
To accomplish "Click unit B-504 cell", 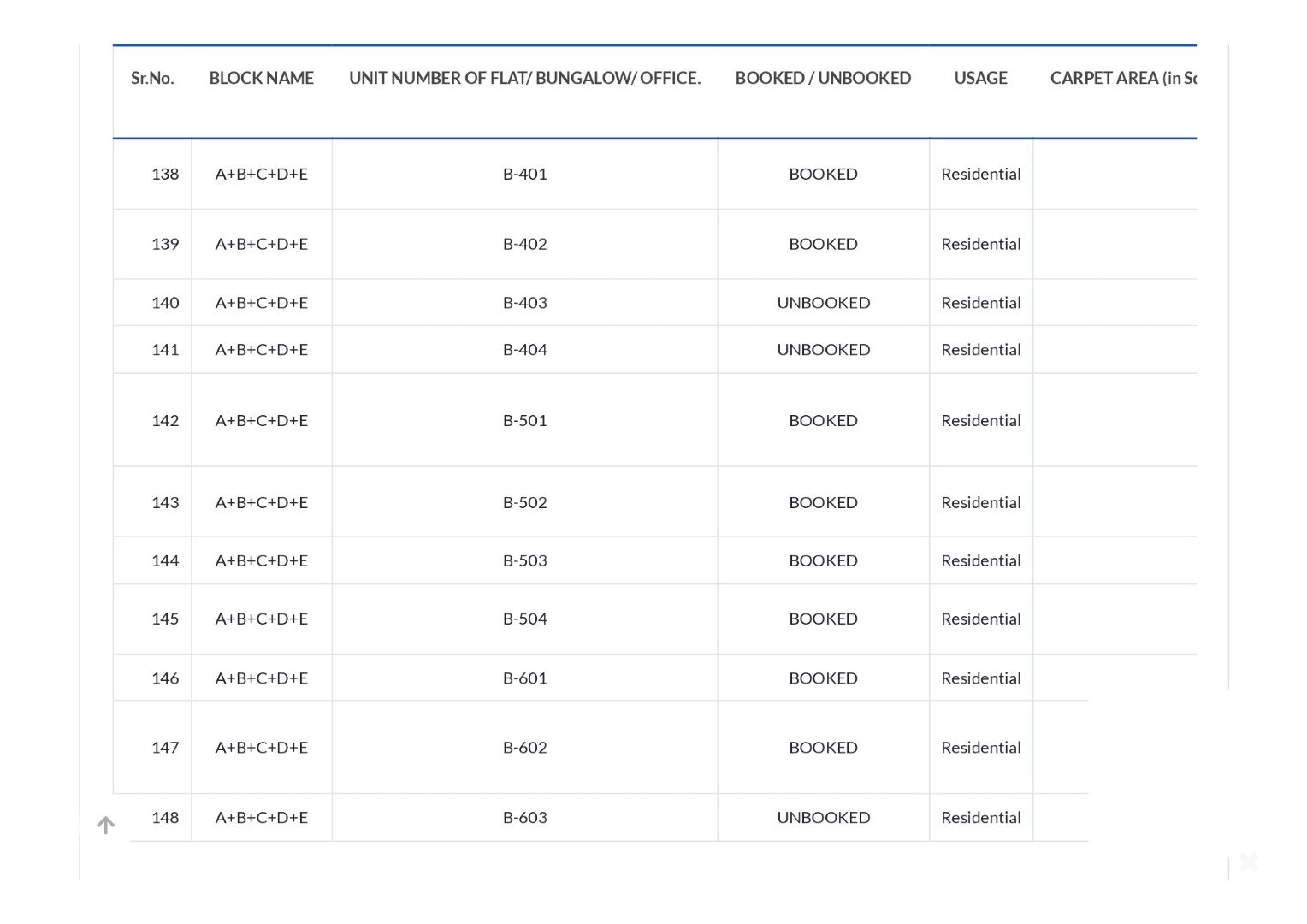I will click(x=524, y=619).
